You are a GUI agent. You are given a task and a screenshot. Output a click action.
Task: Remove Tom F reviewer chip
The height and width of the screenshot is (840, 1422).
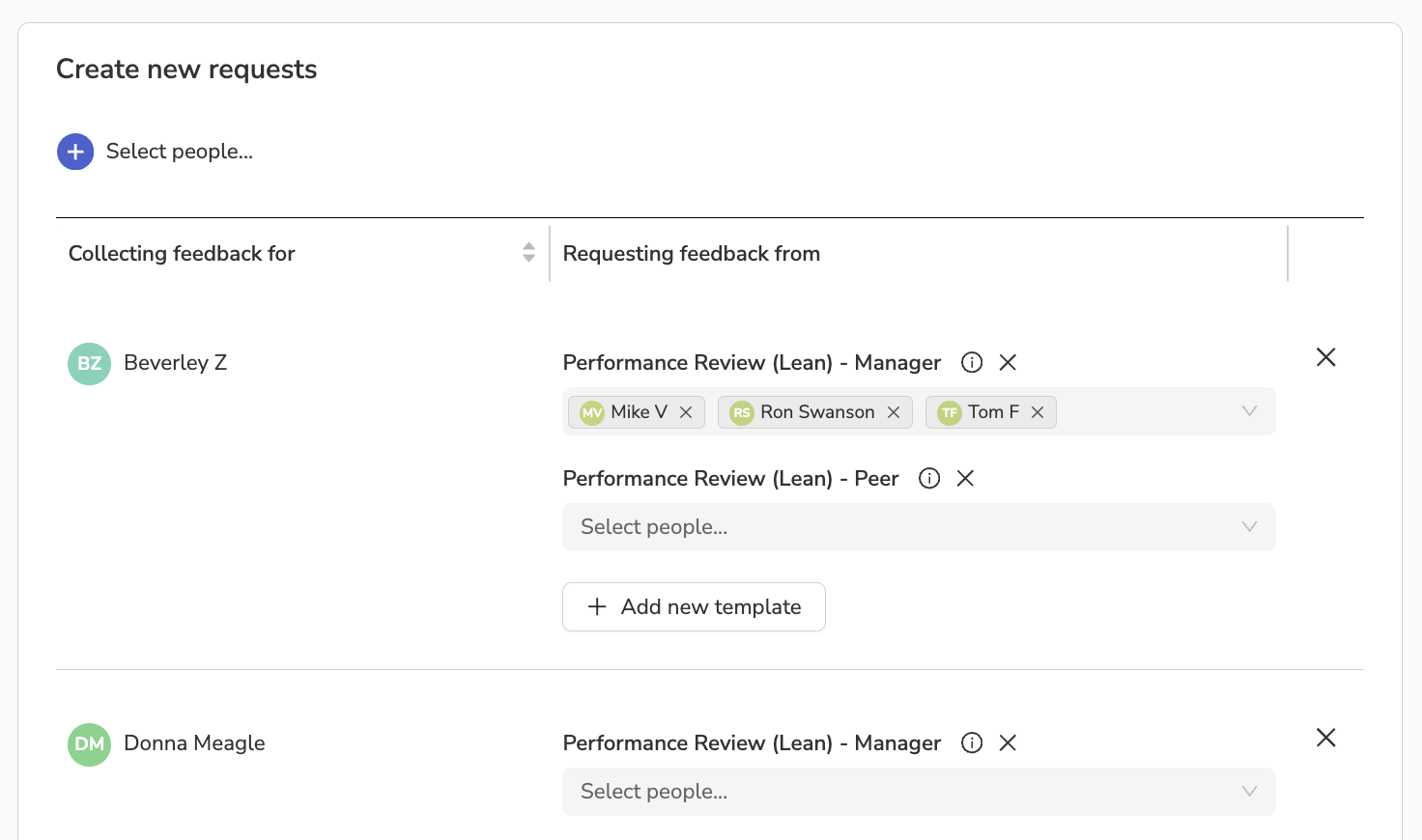pos(1038,412)
